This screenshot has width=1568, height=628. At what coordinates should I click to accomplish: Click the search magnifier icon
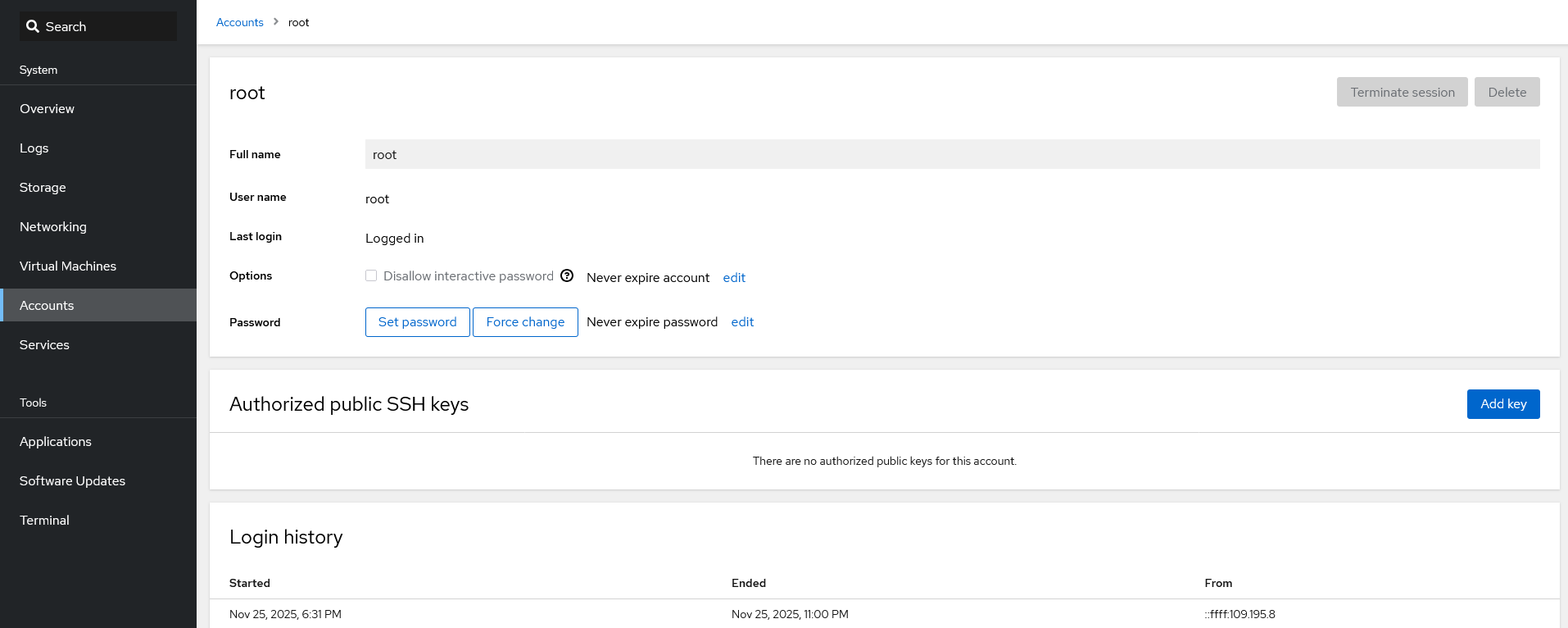click(x=33, y=26)
